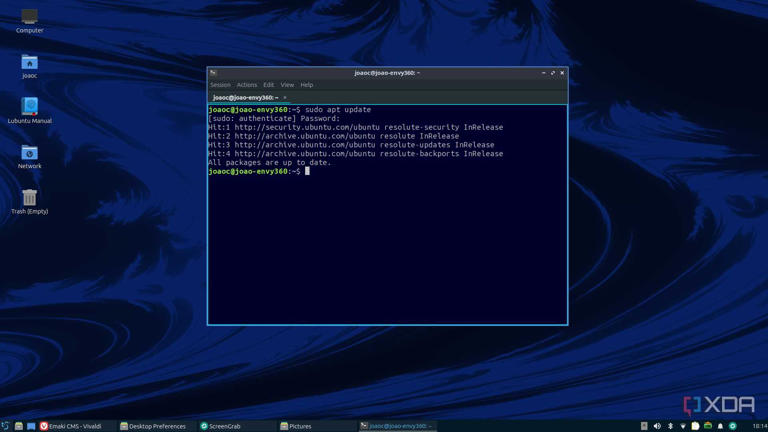Open the Lubuntu Manual desktop icon
Image resolution: width=768 pixels, height=432 pixels.
point(29,110)
